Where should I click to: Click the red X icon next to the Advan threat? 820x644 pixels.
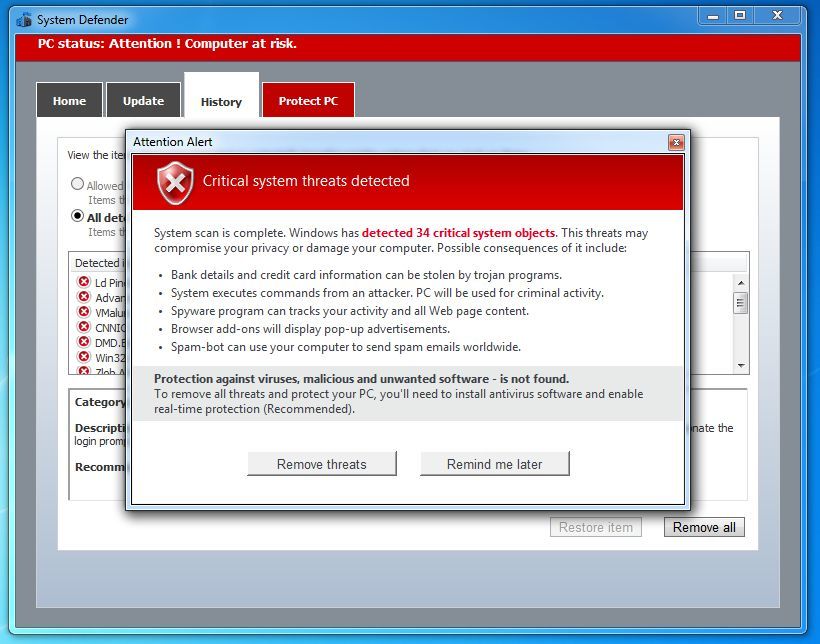[x=84, y=297]
